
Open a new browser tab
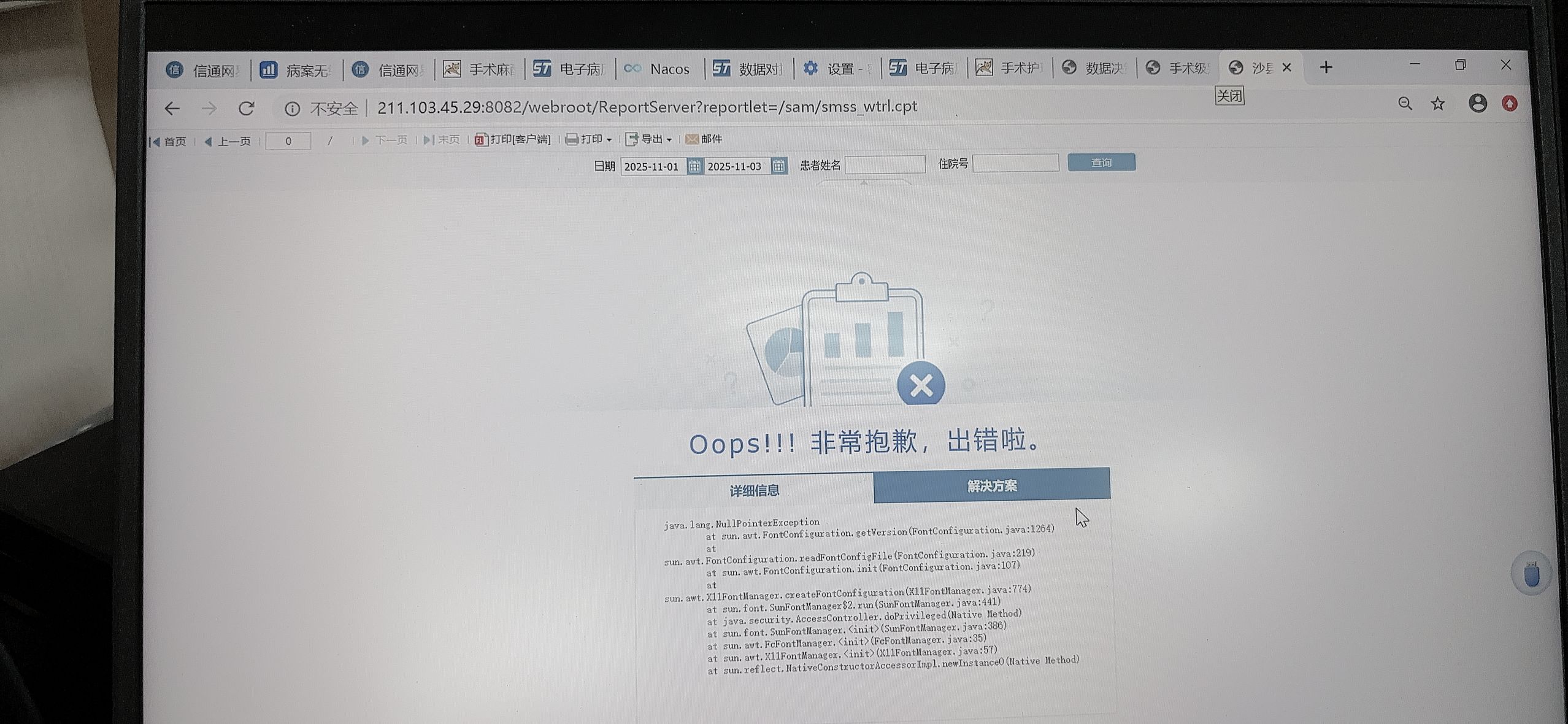1326,67
